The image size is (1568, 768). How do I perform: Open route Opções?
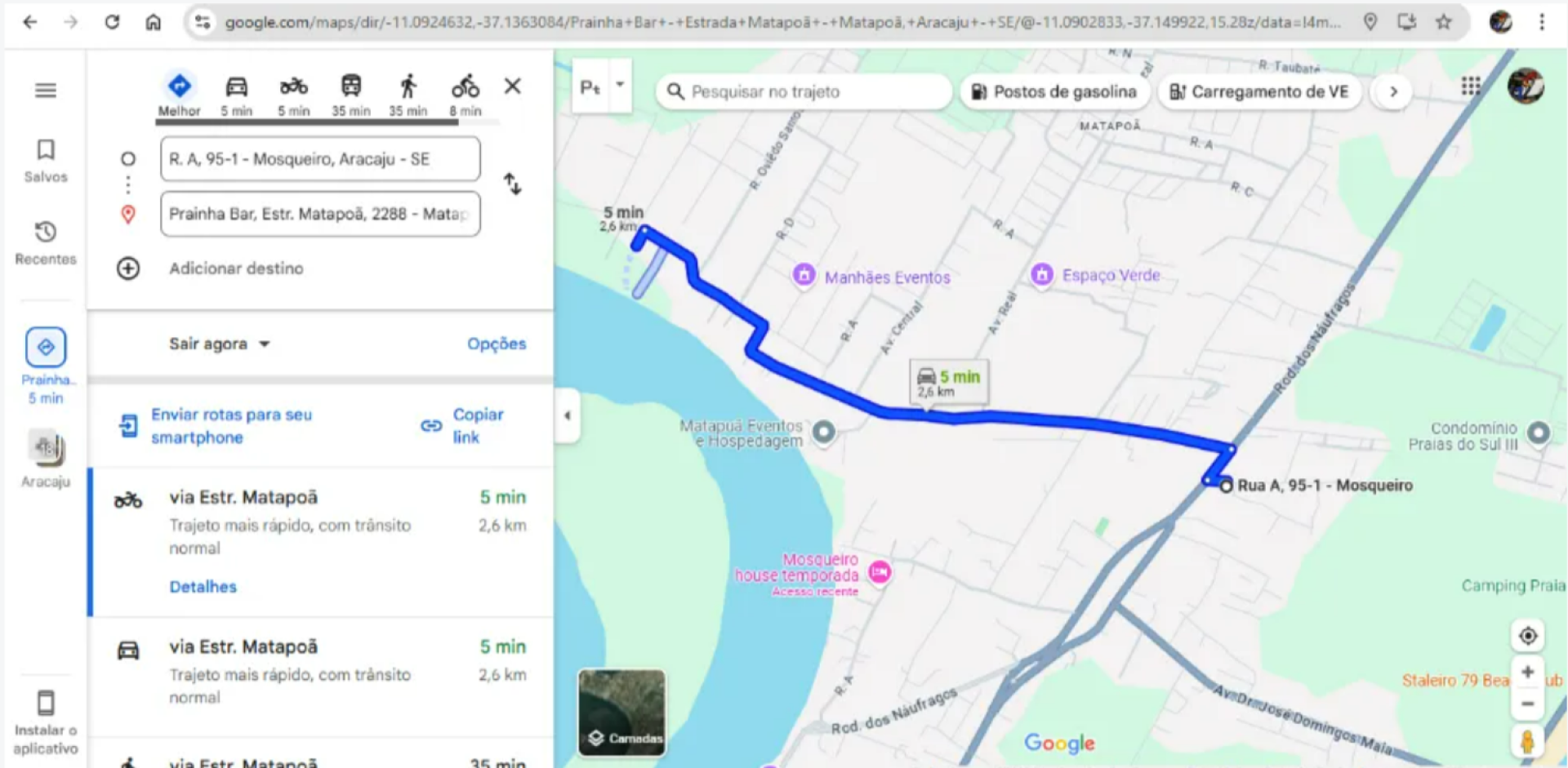click(497, 344)
